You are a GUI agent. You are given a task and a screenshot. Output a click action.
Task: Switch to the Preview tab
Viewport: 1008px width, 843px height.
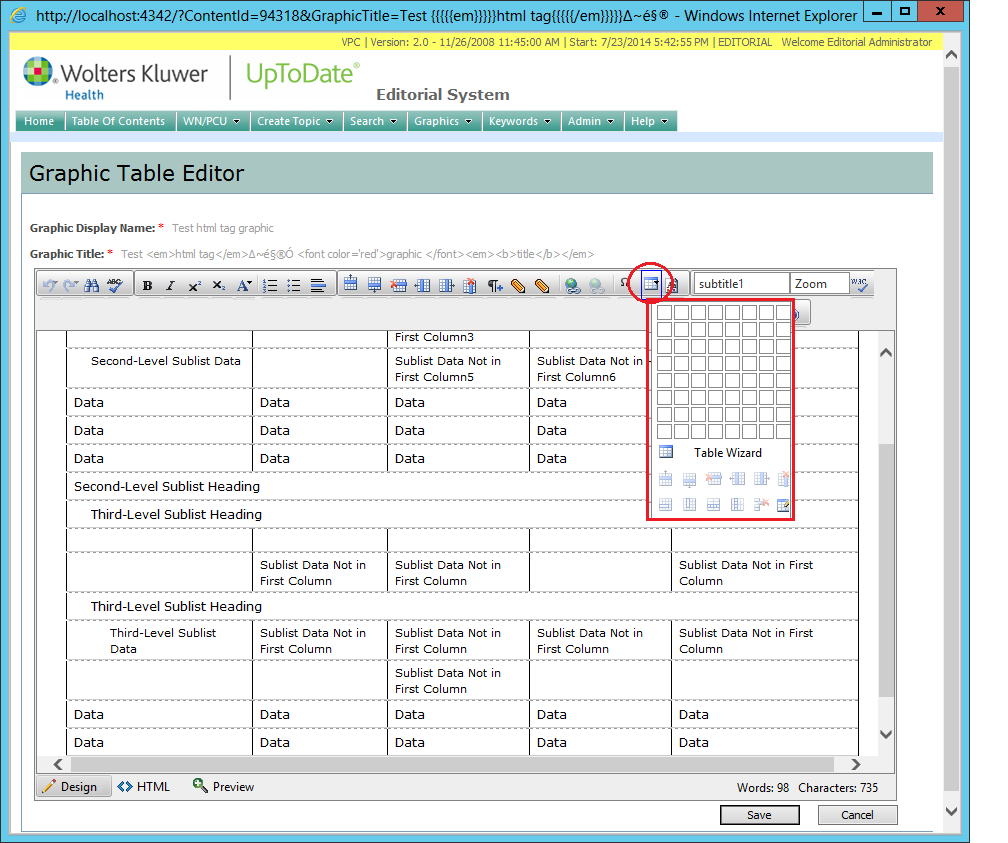coord(224,786)
